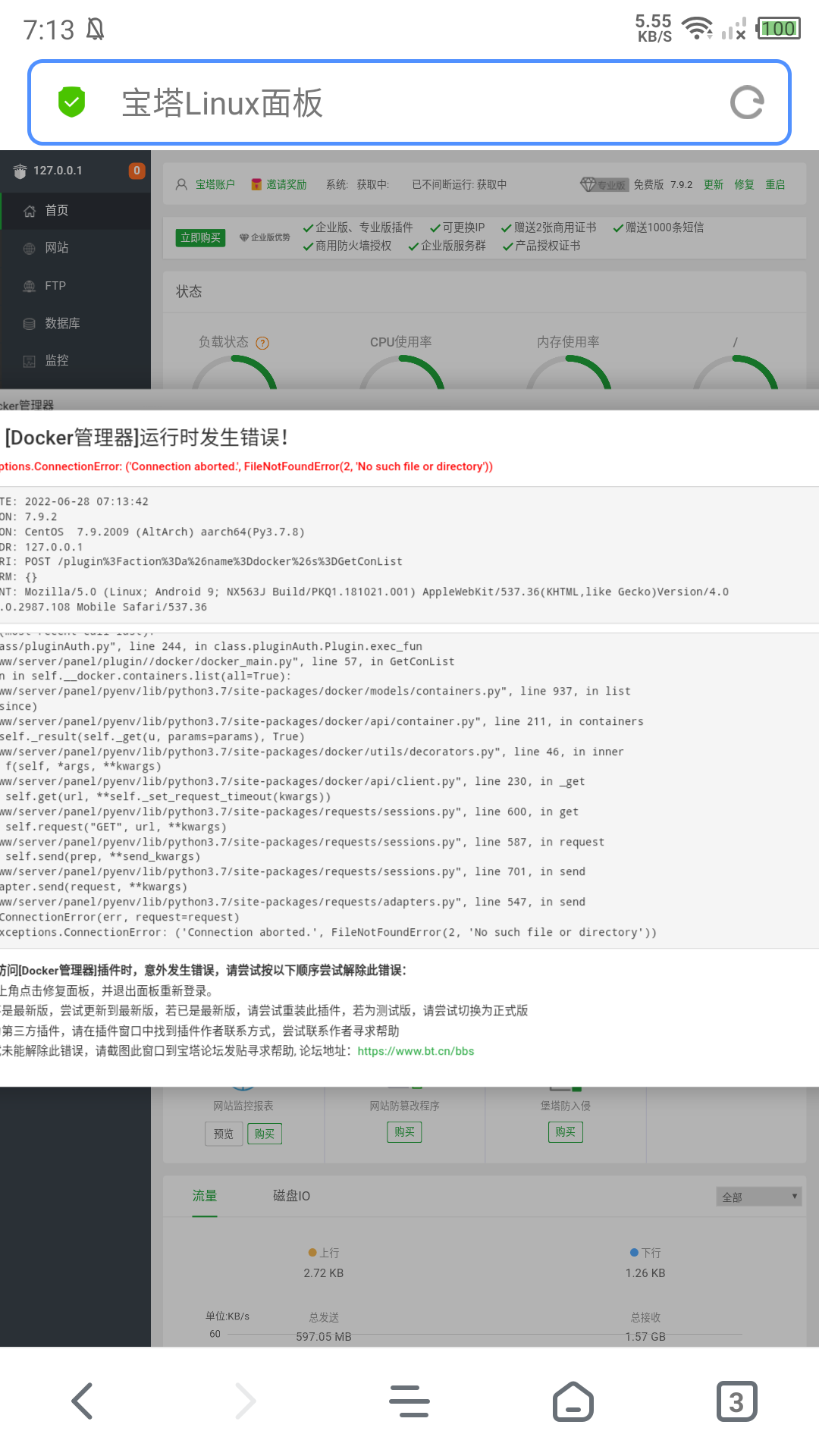Toggle the blue 下行 legend item
The width and height of the screenshot is (819, 1456).
[x=645, y=1253]
